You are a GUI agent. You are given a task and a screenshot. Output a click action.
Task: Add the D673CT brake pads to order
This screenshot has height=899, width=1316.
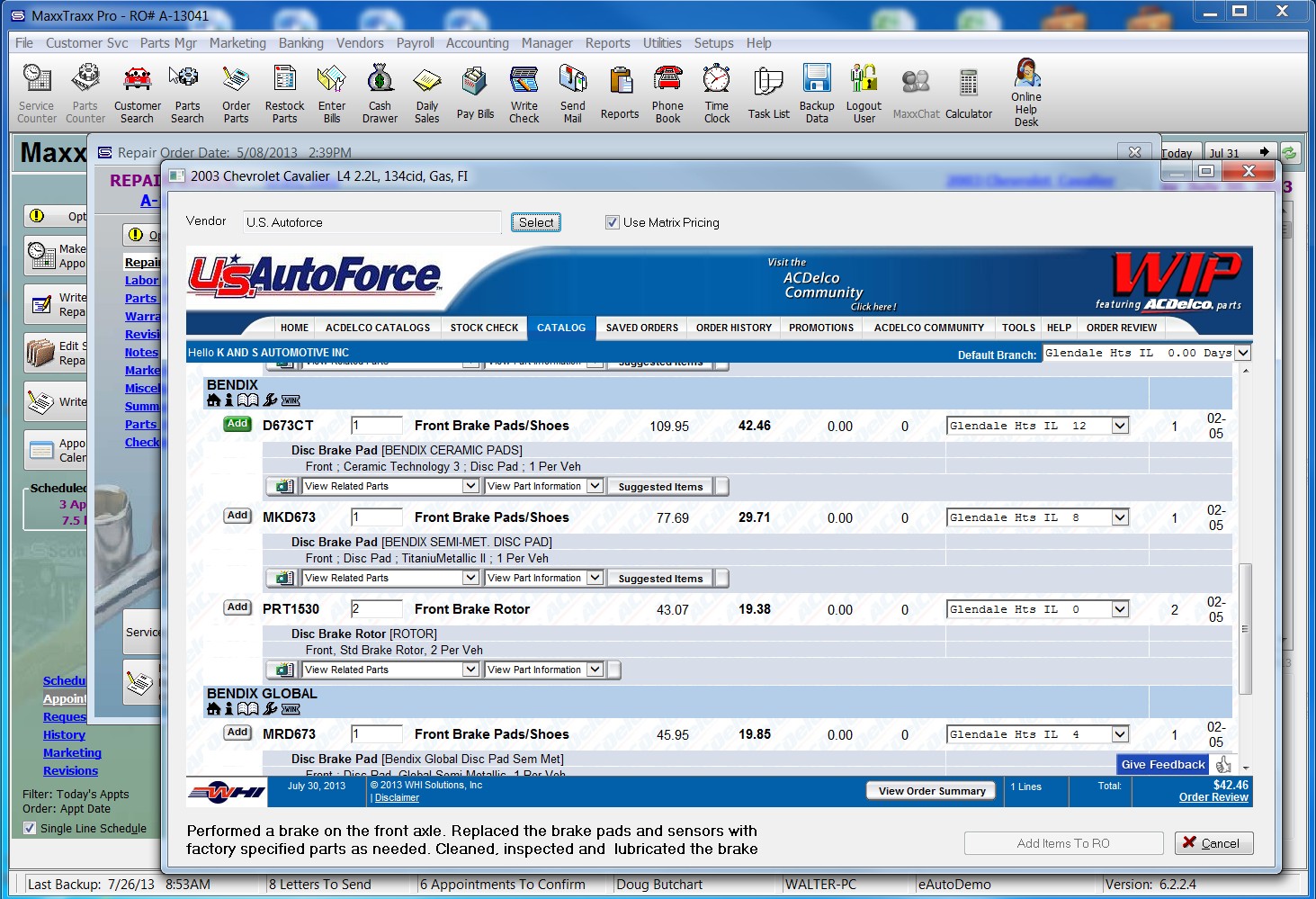point(237,424)
